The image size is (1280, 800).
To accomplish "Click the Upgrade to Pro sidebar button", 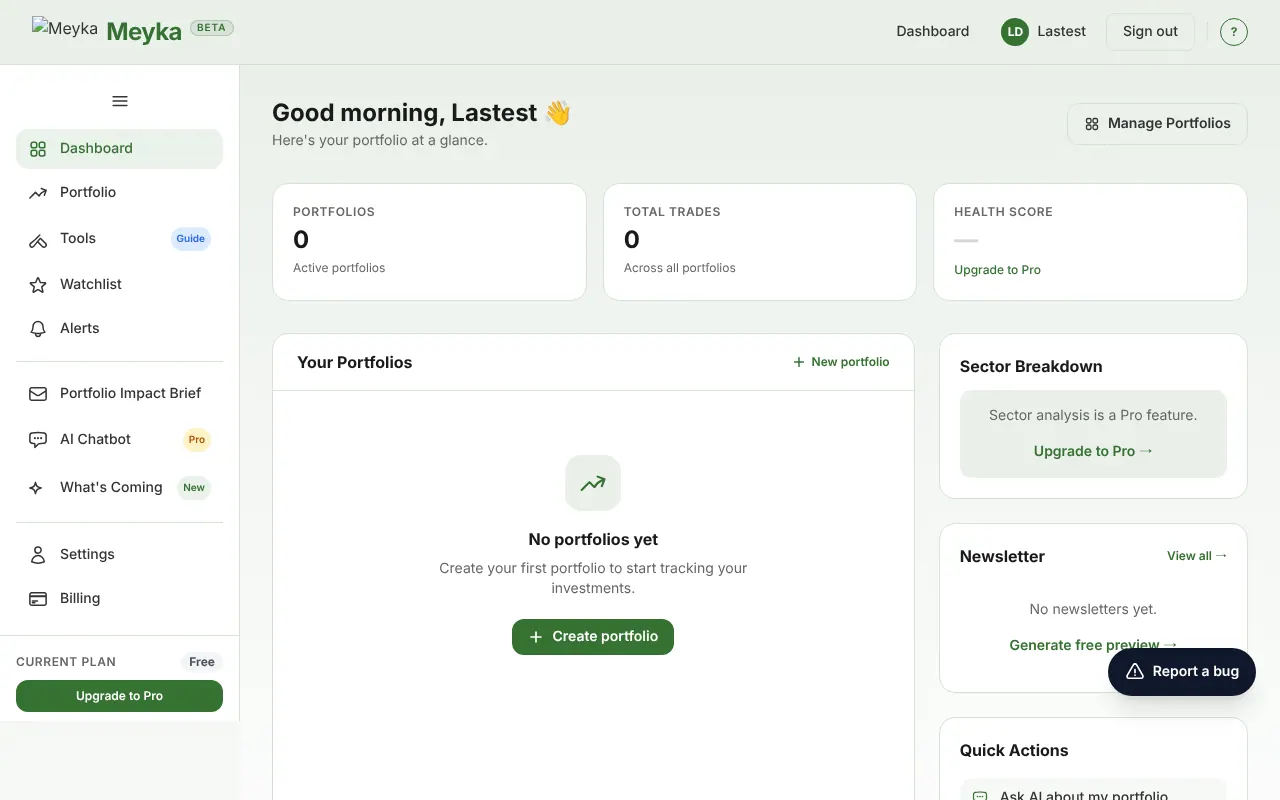I will point(119,696).
